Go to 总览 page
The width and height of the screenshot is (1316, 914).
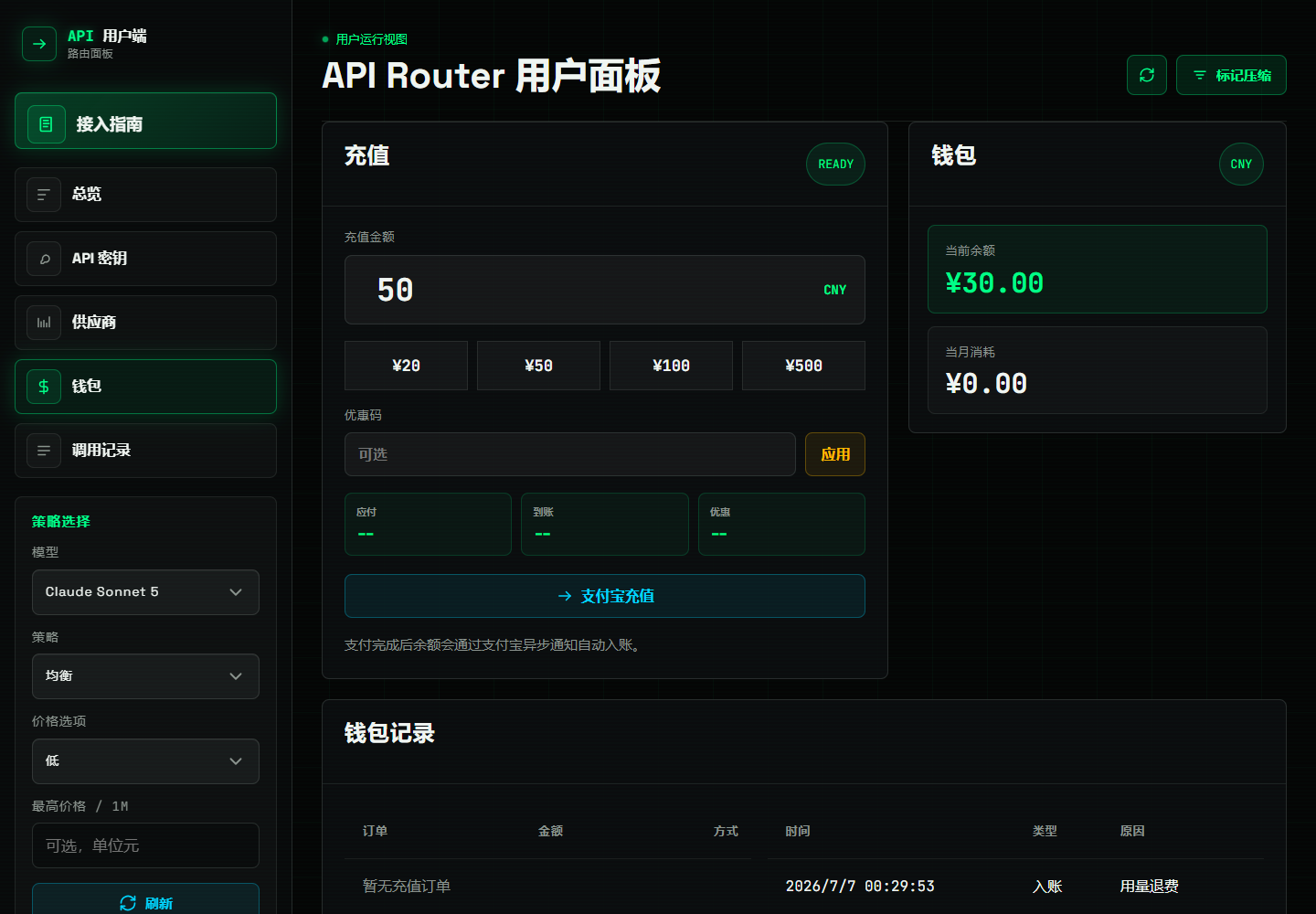(145, 195)
